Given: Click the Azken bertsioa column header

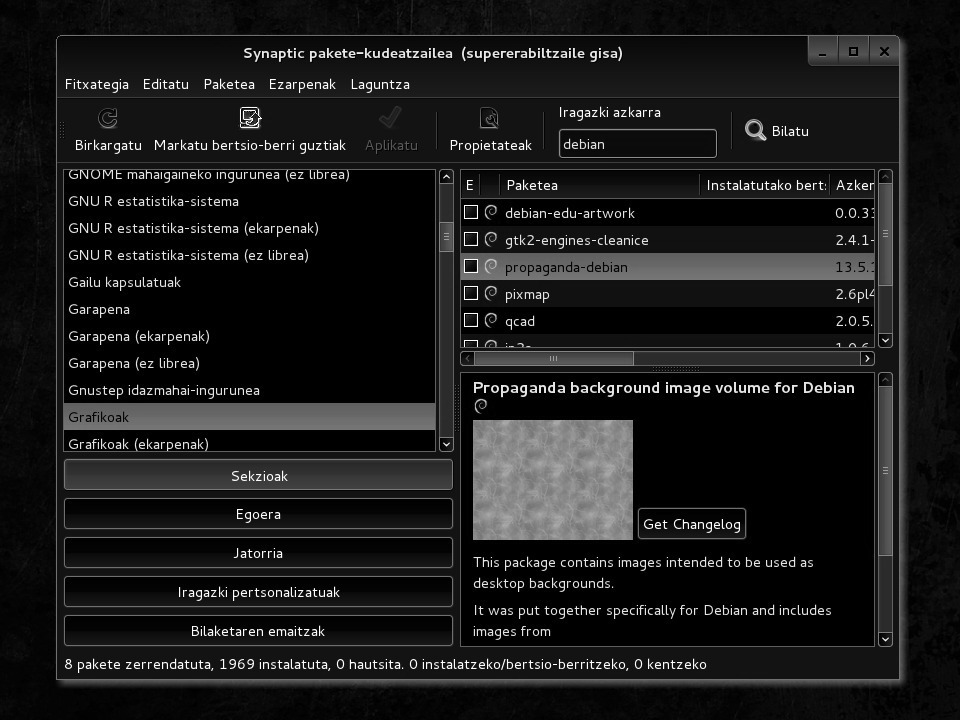Looking at the screenshot, I should coord(853,185).
